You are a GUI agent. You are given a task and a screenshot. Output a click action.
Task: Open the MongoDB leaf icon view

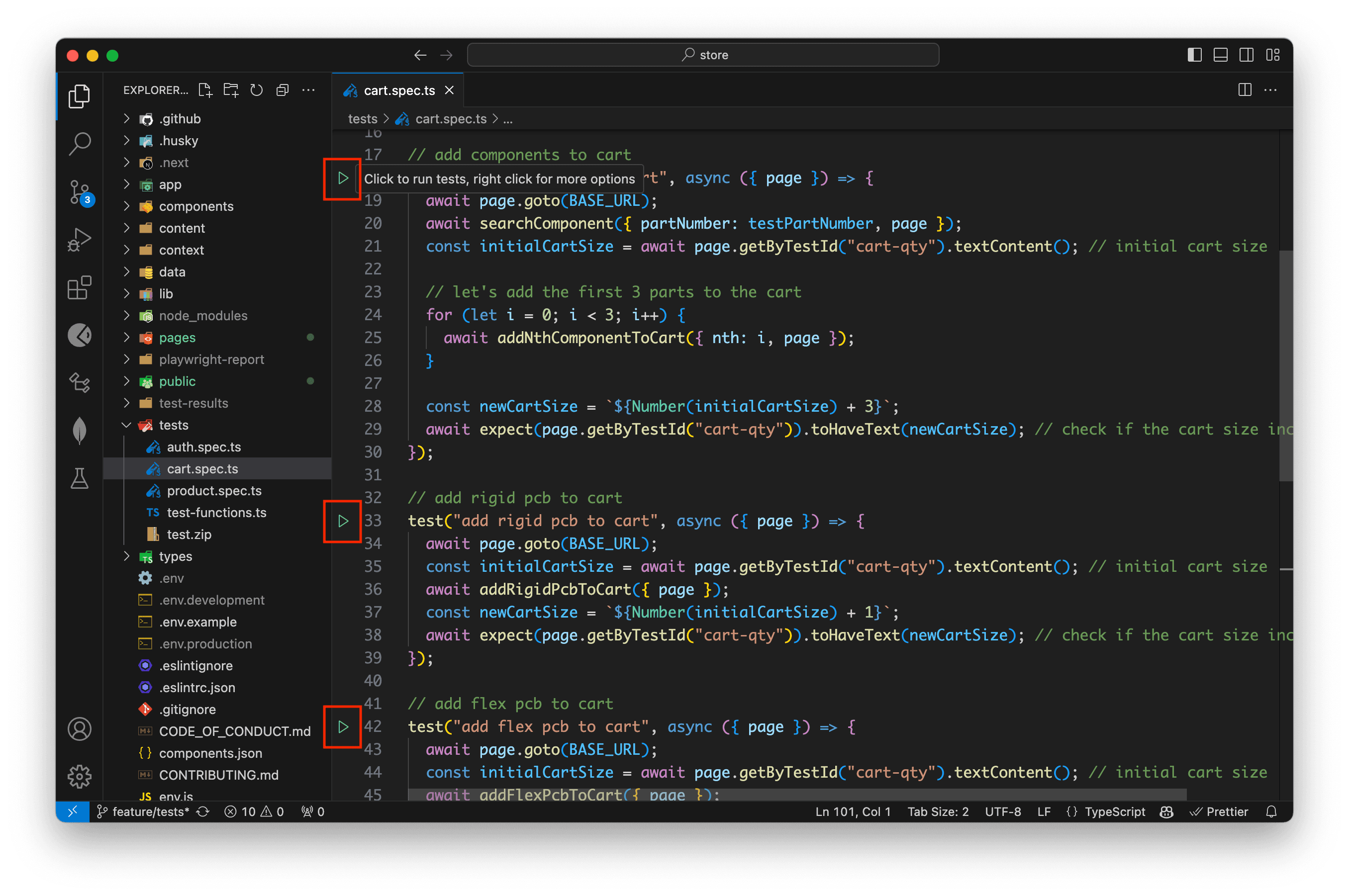coord(80,430)
